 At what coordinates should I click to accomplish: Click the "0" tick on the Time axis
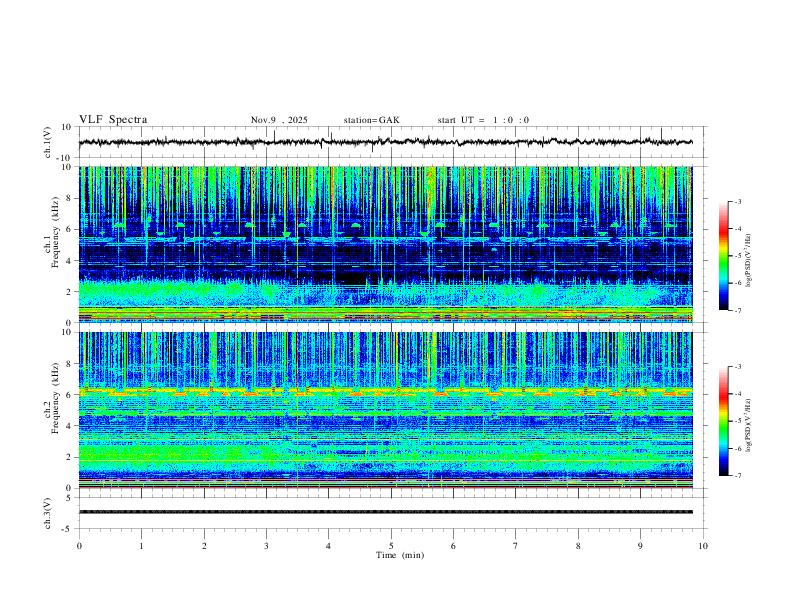pyautogui.click(x=79, y=546)
